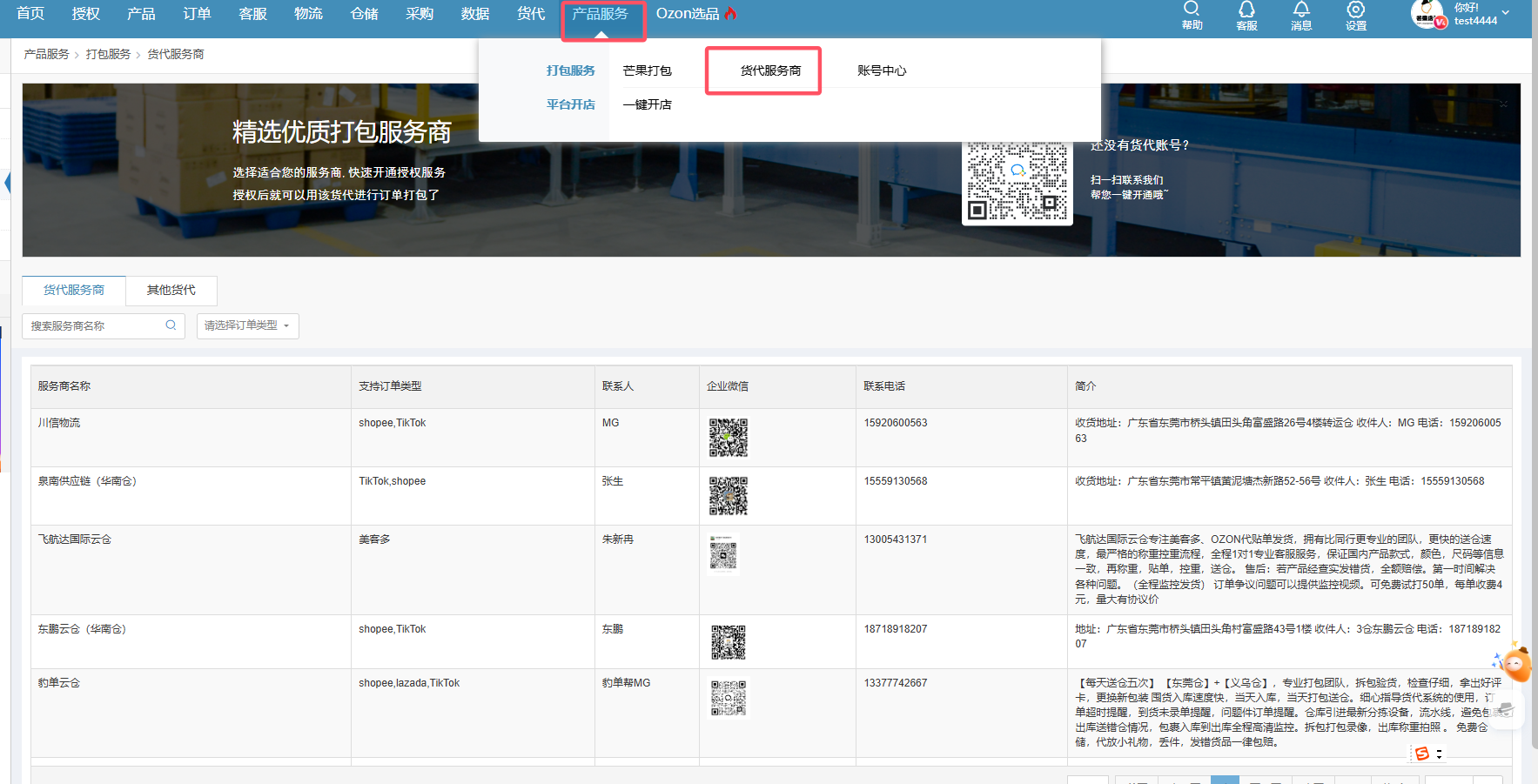Open the 客服 menu in the main nav
Screen dimensions: 1538x784
pyautogui.click(x=252, y=14)
